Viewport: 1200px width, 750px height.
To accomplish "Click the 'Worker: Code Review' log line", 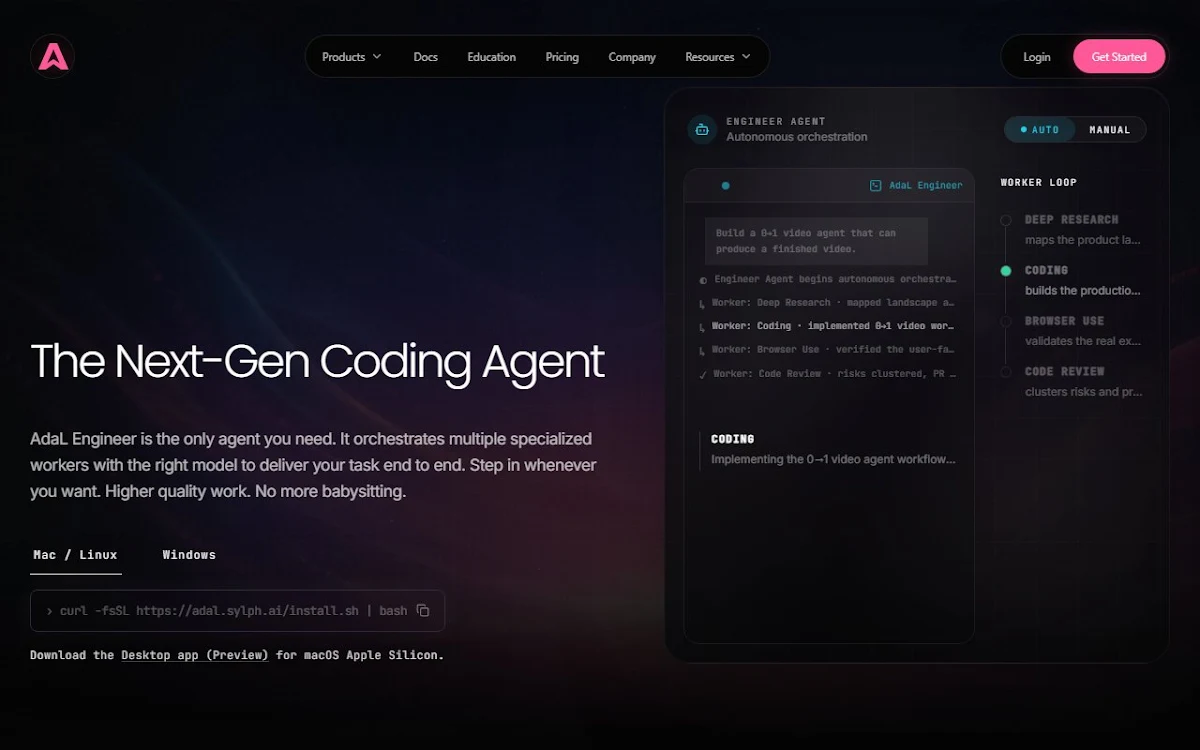I will pyautogui.click(x=828, y=373).
